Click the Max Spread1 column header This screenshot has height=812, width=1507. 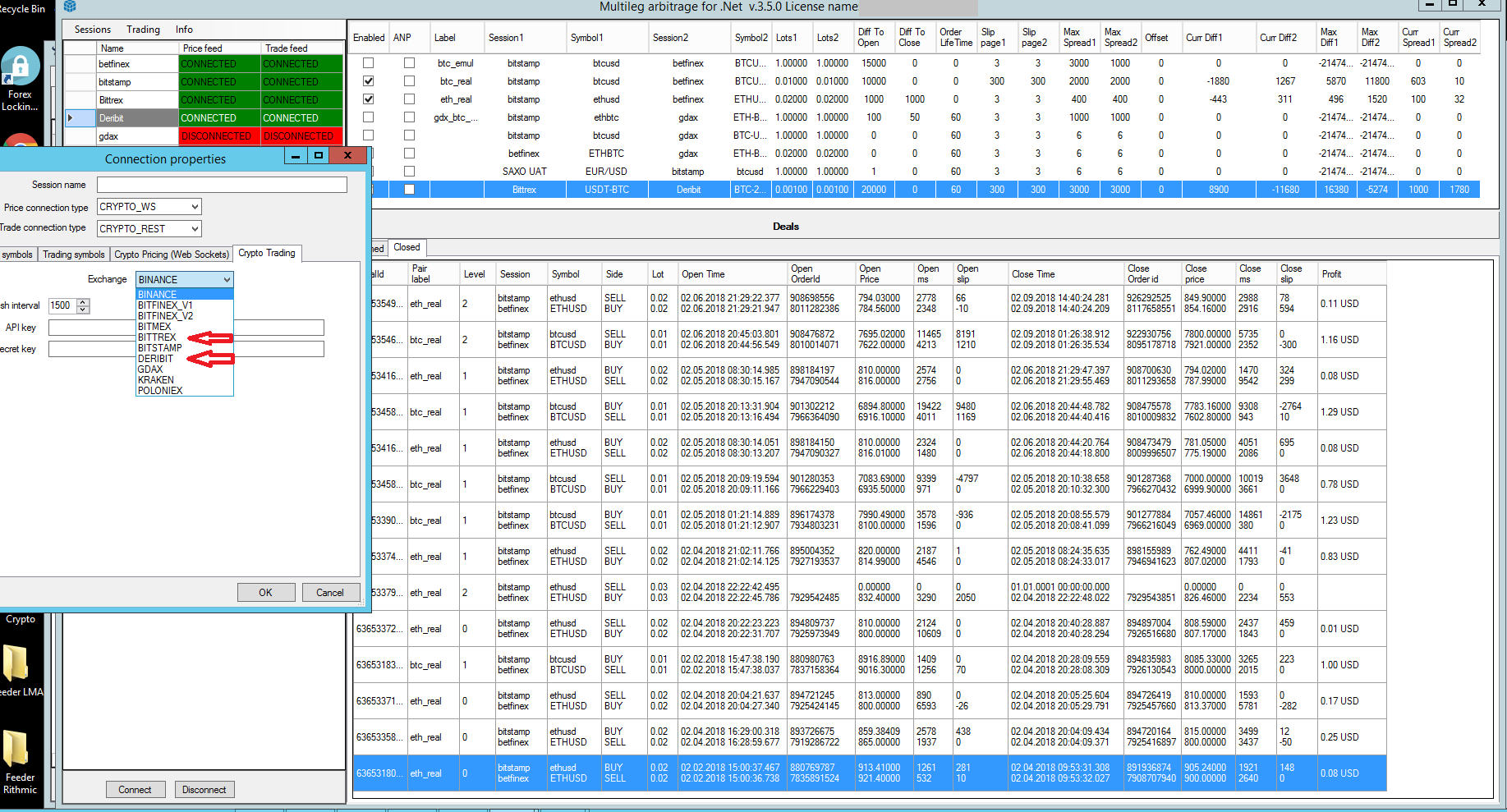coord(1079,38)
